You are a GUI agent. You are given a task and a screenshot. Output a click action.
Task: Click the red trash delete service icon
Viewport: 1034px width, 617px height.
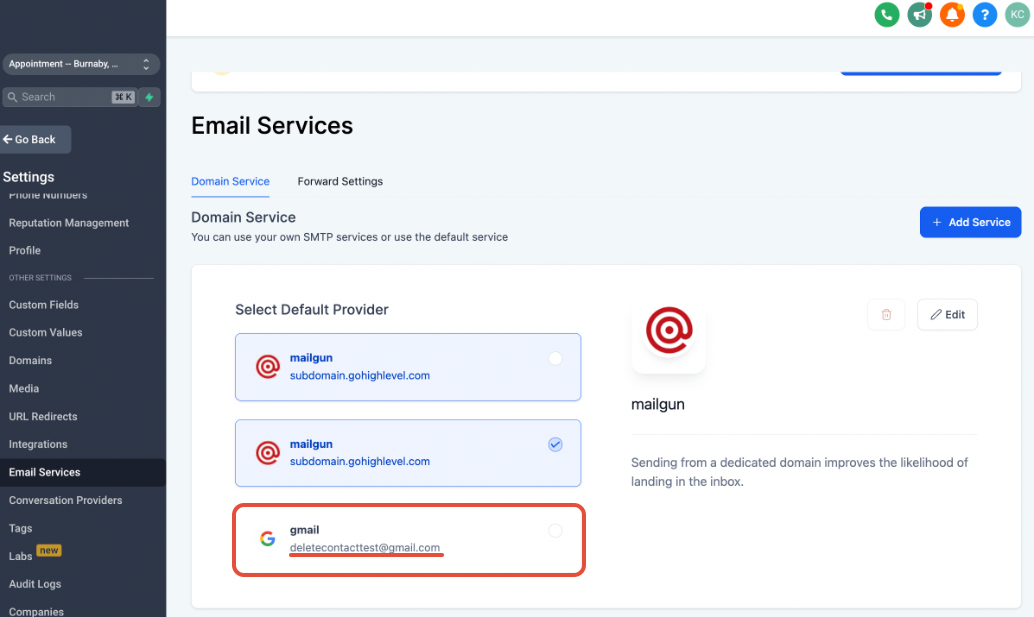[x=886, y=314]
